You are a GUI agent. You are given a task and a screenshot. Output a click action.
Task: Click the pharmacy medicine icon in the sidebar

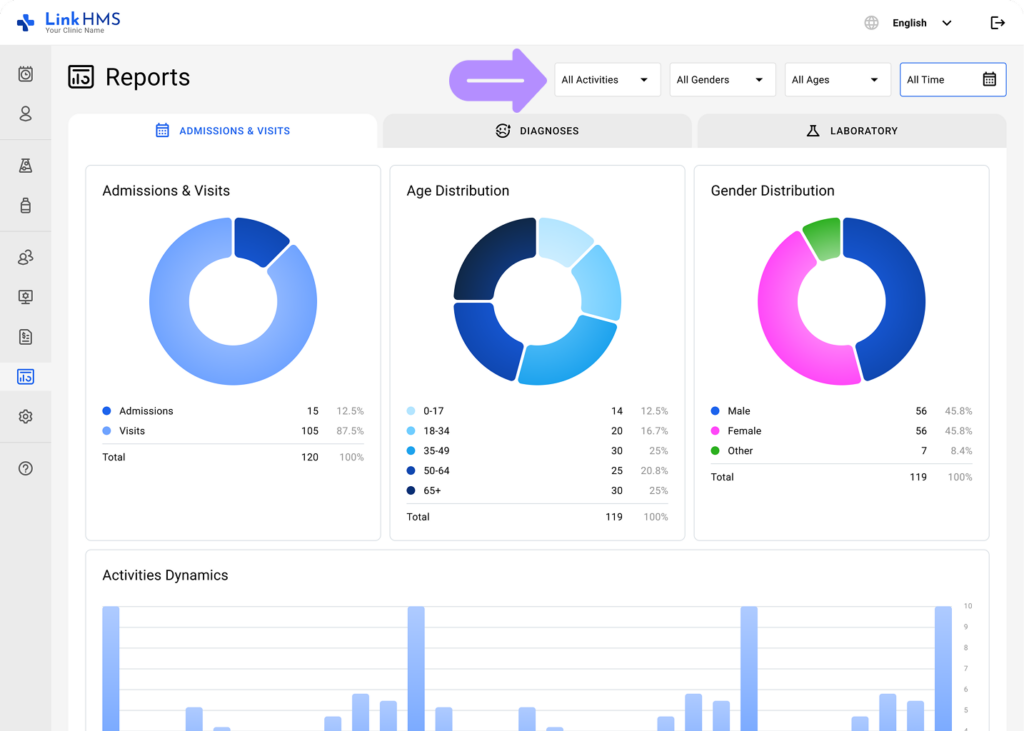pyautogui.click(x=25, y=205)
